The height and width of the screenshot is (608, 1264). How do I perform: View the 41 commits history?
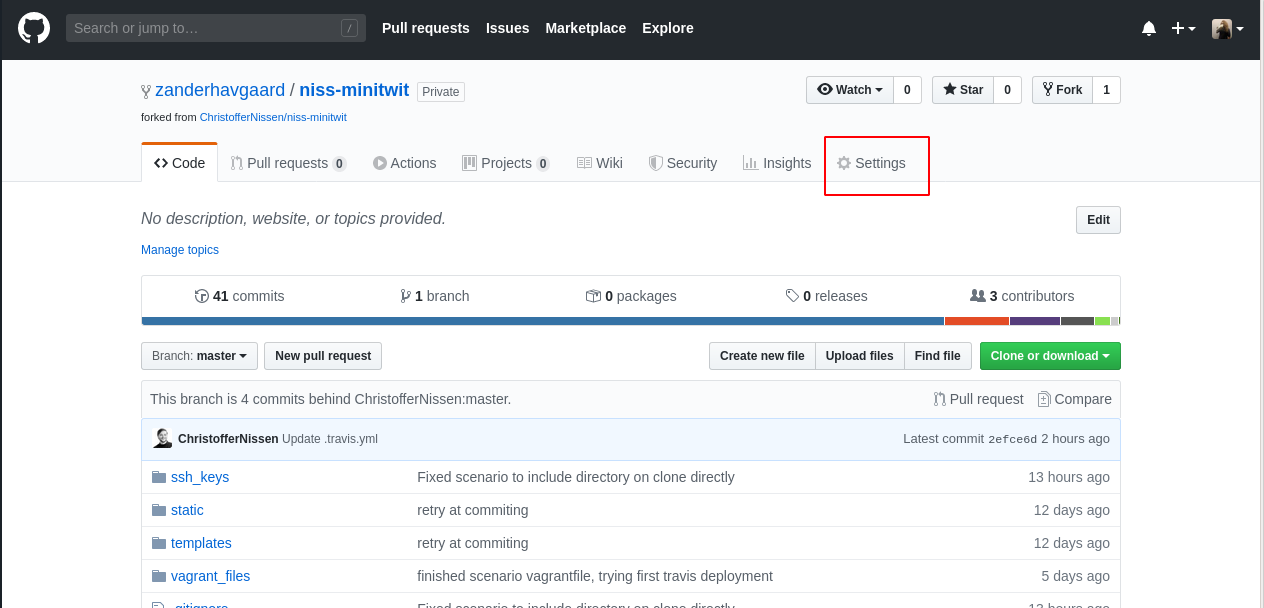pyautogui.click(x=239, y=296)
